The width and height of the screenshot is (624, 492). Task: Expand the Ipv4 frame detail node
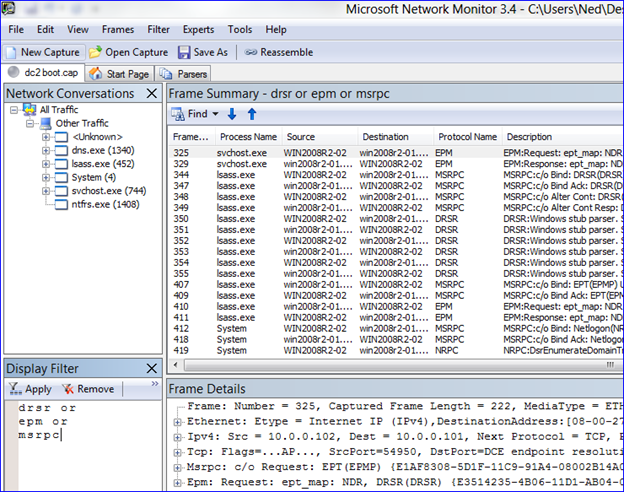177,437
